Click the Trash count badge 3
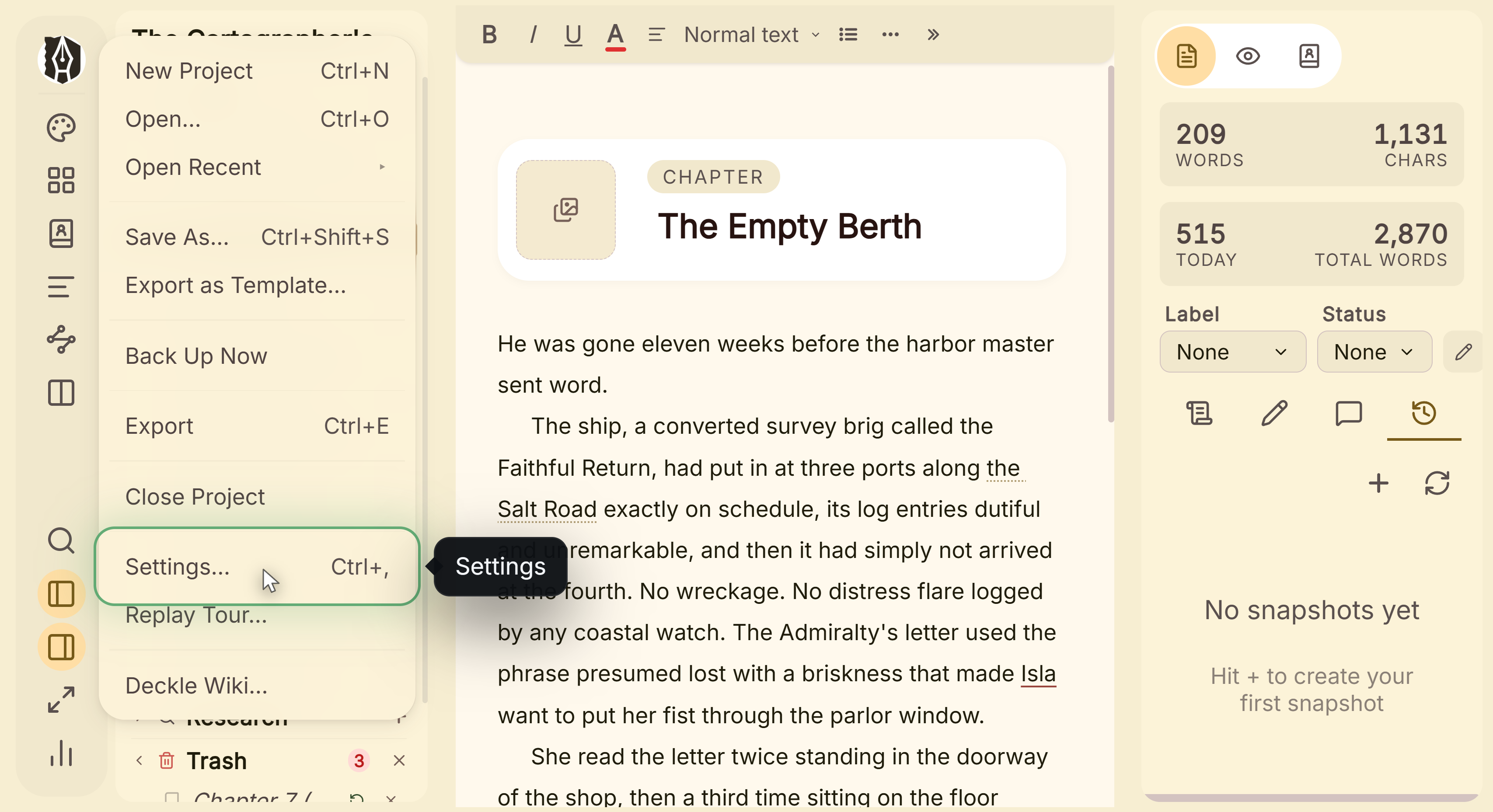The image size is (1493, 812). pos(359,760)
